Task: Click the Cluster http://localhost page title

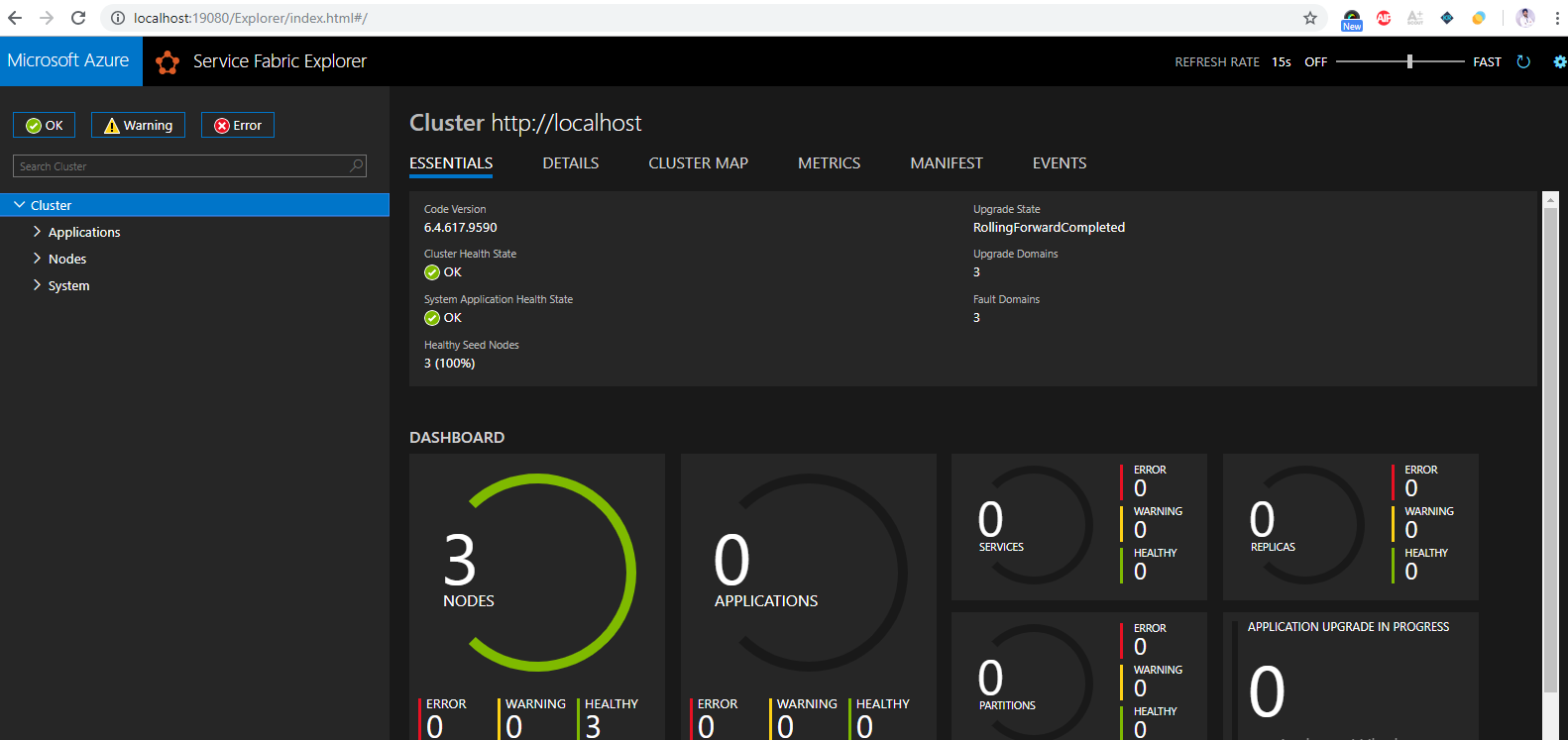Action: (x=525, y=123)
